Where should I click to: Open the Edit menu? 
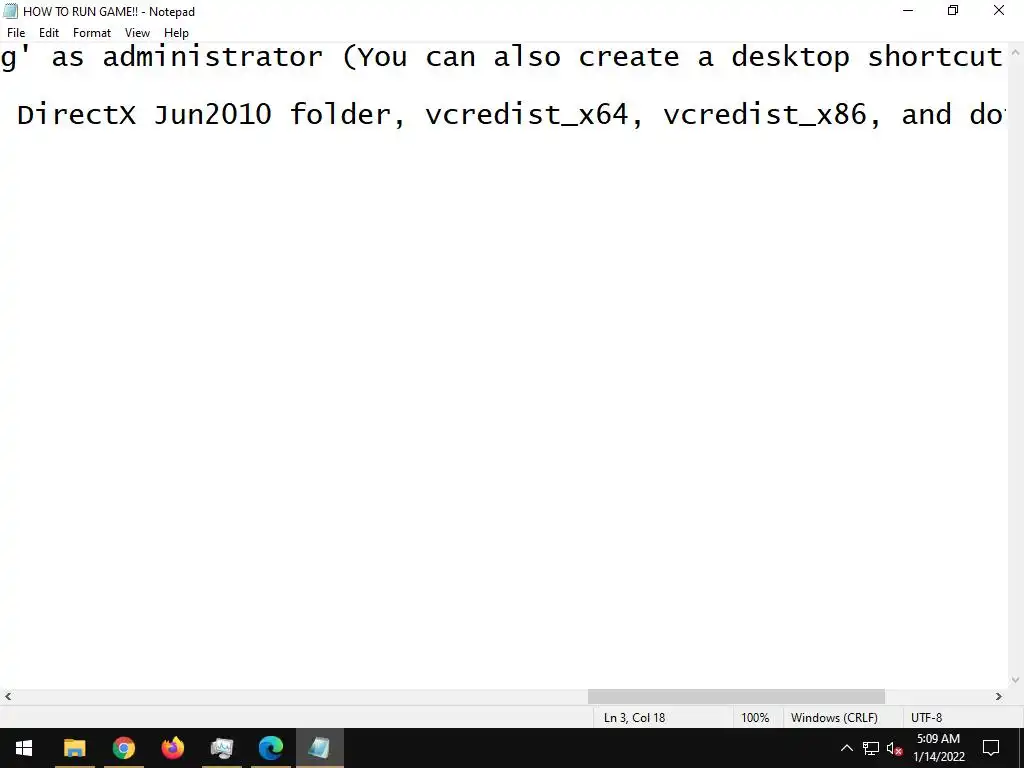click(49, 33)
